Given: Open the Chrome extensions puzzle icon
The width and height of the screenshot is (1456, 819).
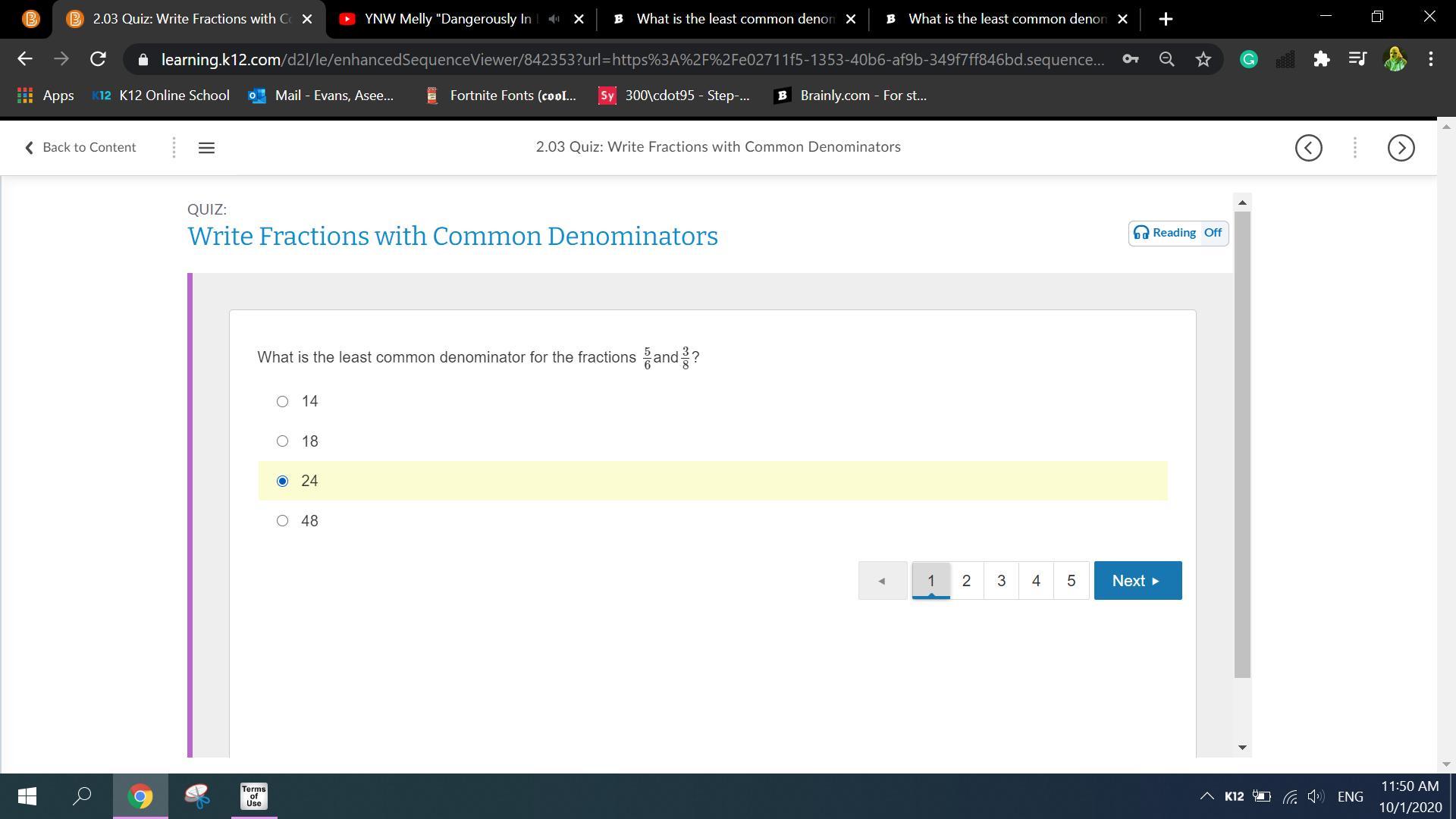Looking at the screenshot, I should coord(1321,59).
